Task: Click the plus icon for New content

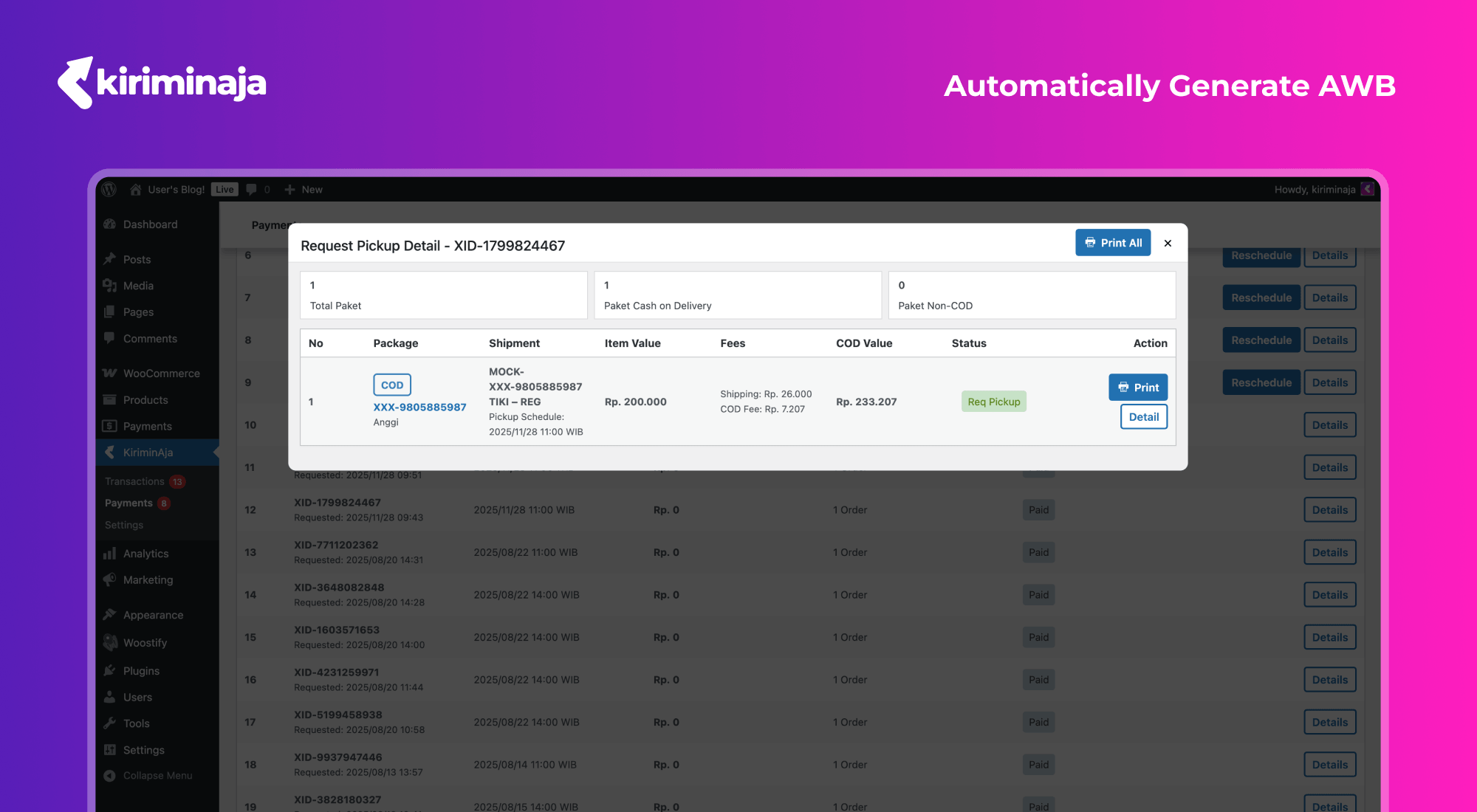Action: tap(289, 190)
